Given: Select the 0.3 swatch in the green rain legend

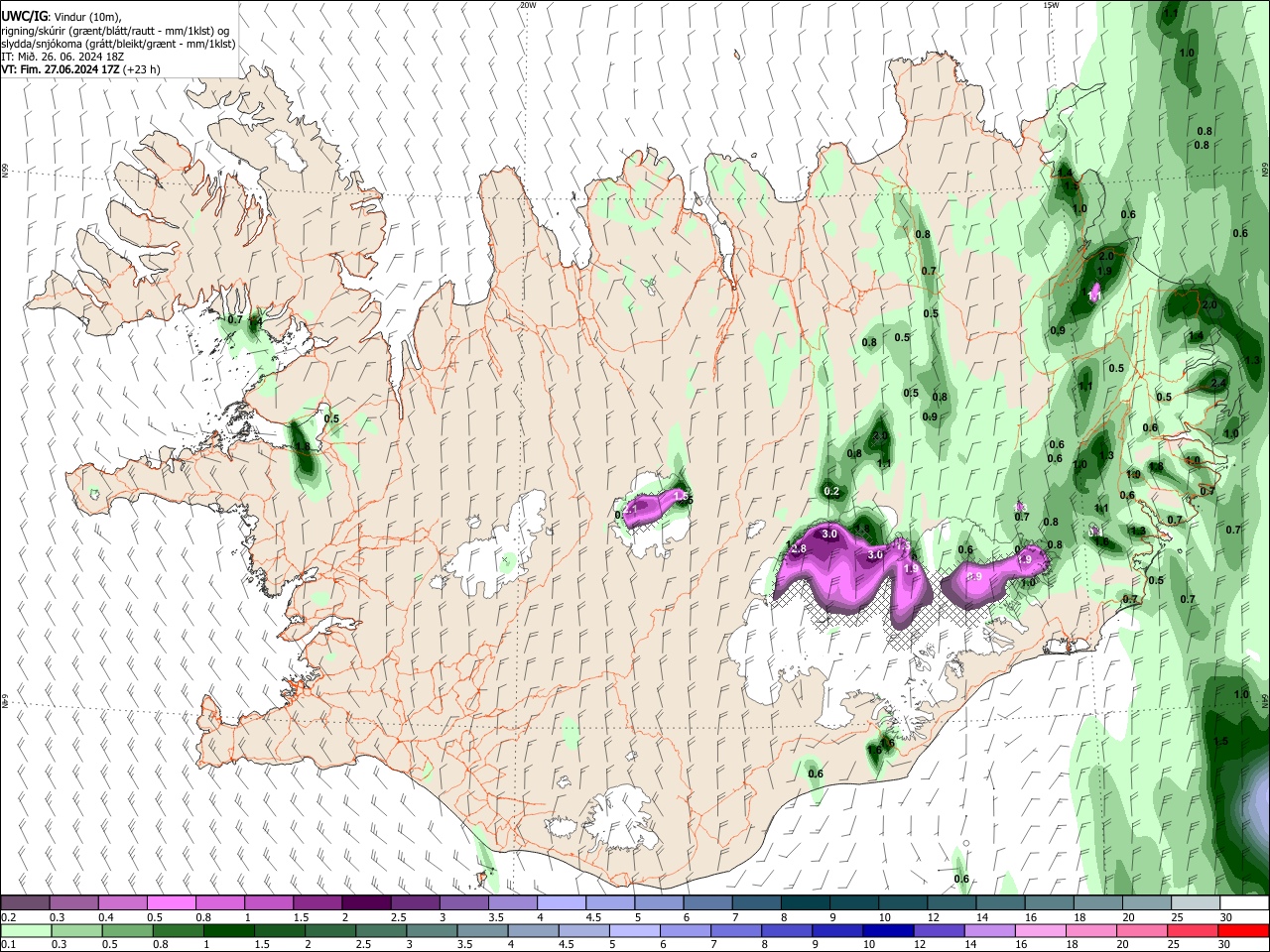Looking at the screenshot, I should (x=75, y=930).
